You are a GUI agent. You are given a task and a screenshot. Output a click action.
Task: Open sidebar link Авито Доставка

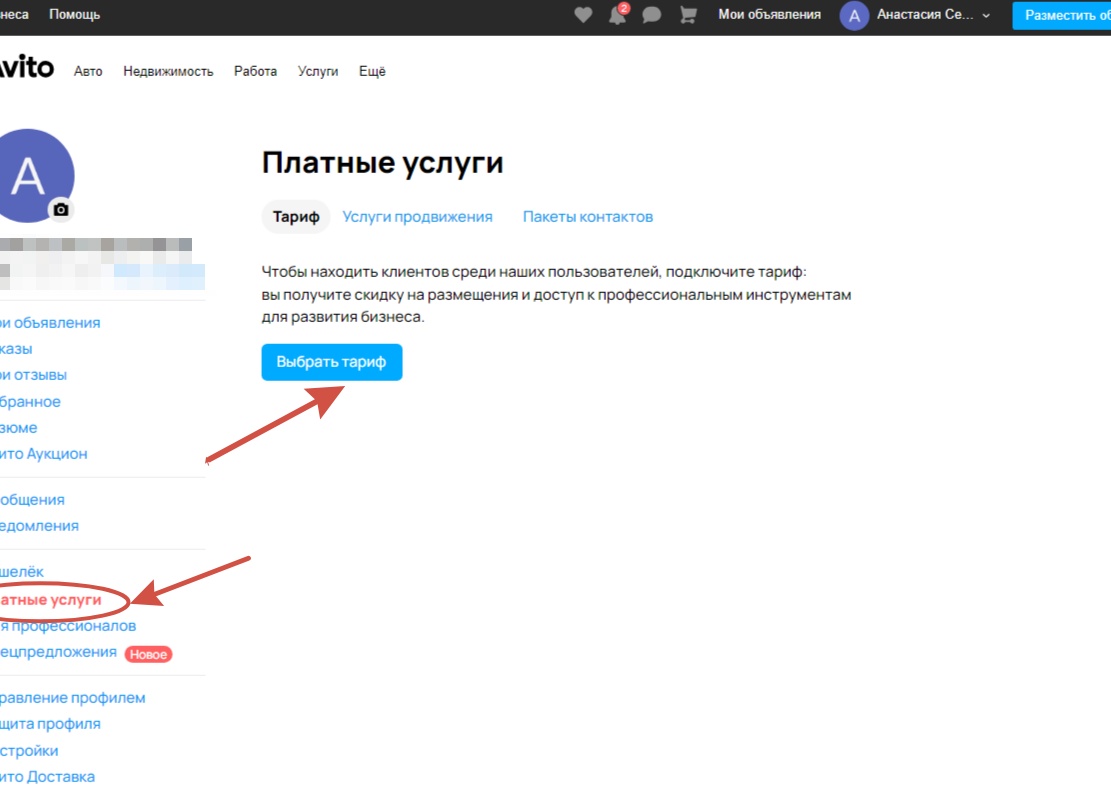tap(47, 777)
